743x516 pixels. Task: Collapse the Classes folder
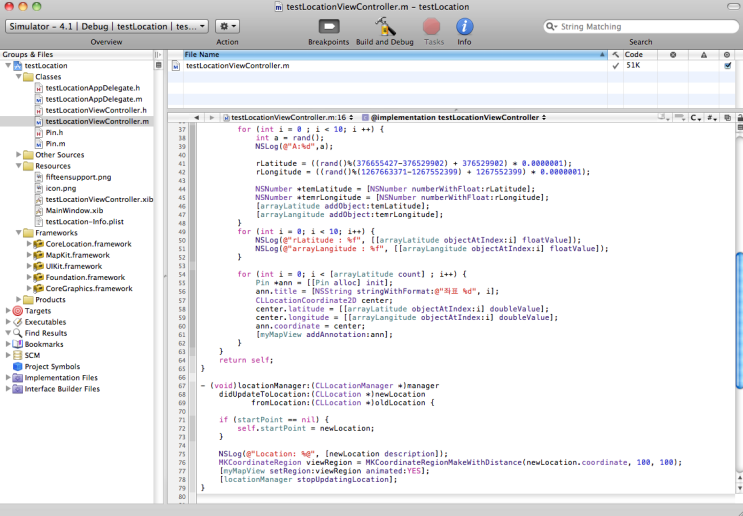[x=18, y=76]
